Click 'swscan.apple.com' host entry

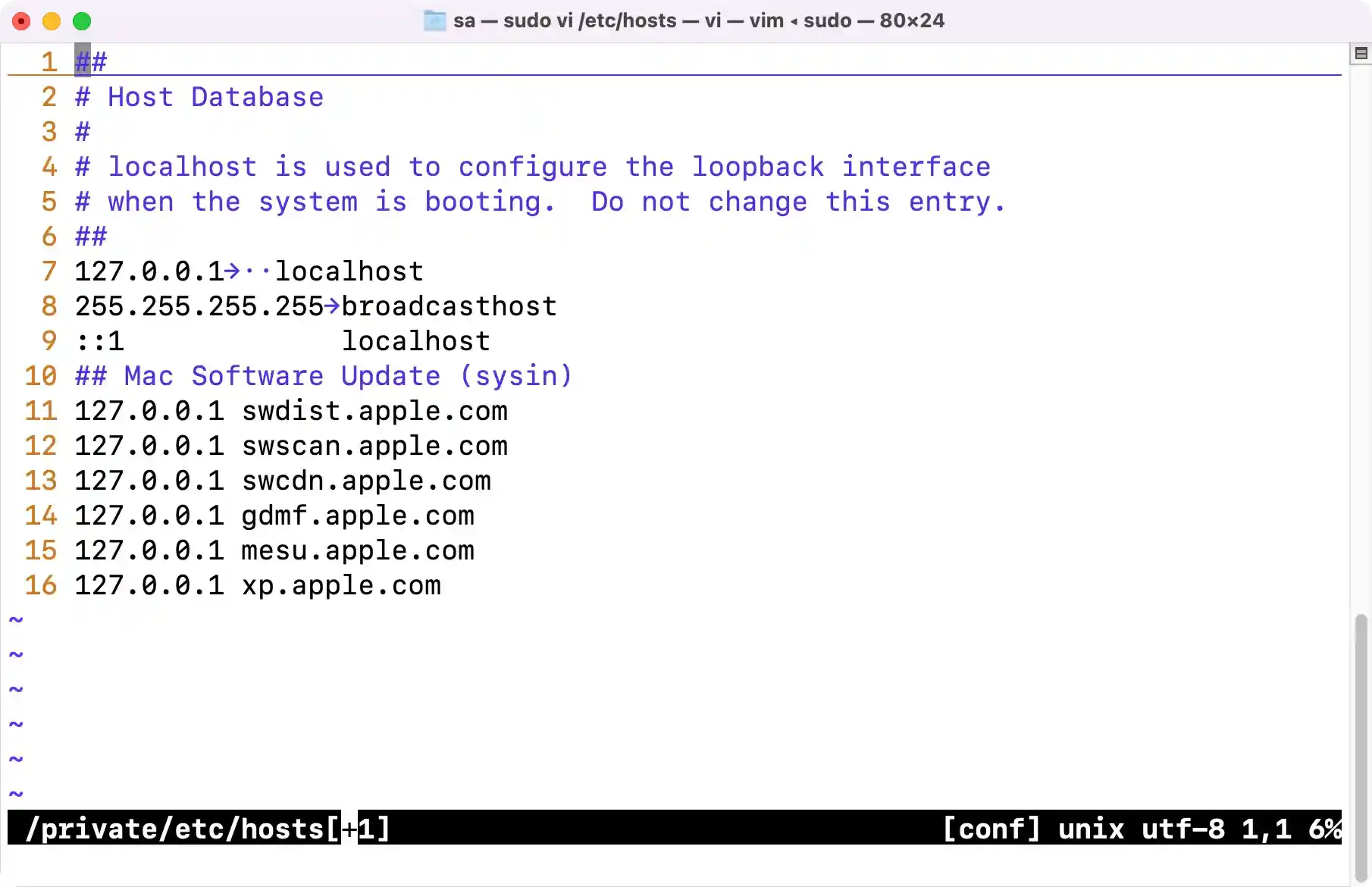tap(374, 446)
